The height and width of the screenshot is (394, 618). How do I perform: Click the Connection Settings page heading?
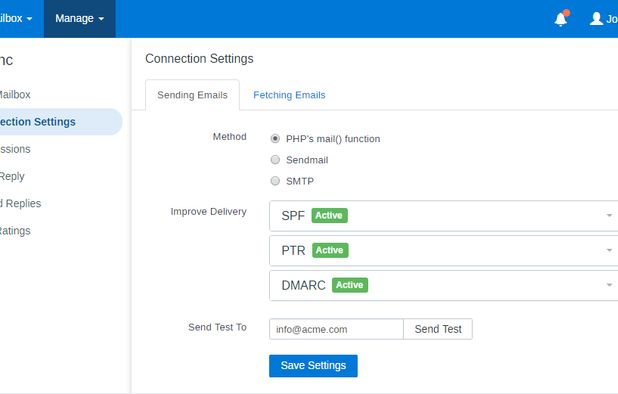tap(199, 59)
